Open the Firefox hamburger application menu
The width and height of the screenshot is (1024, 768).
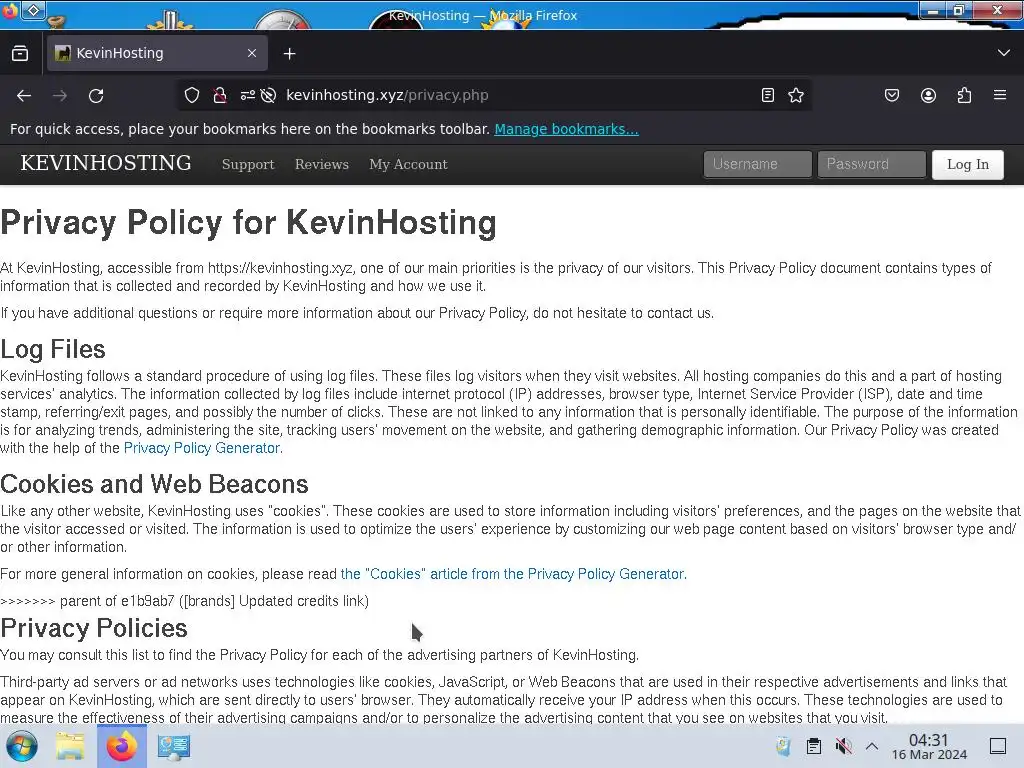[1000, 95]
